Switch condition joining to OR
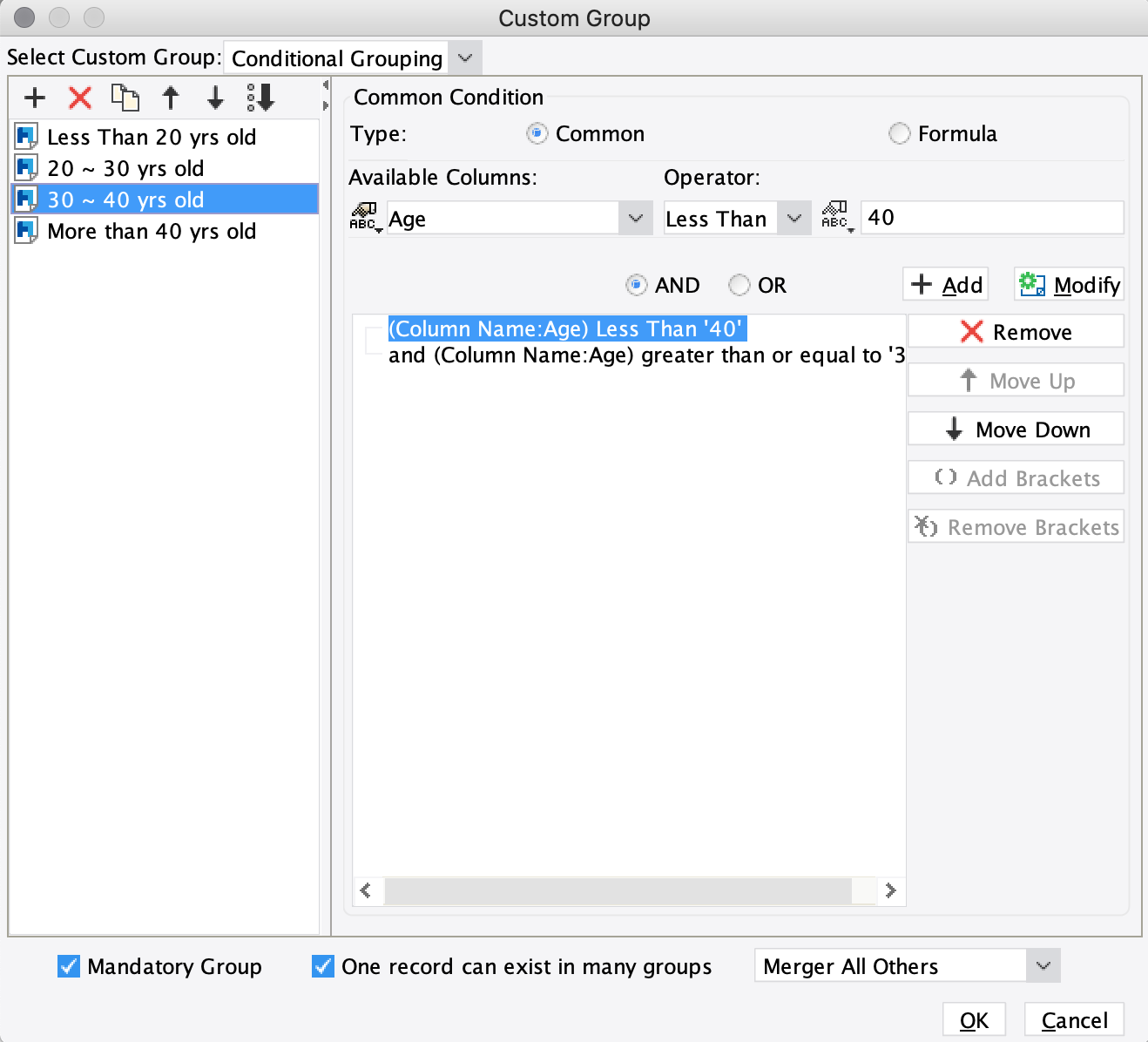This screenshot has width=1148, height=1042. (x=738, y=285)
